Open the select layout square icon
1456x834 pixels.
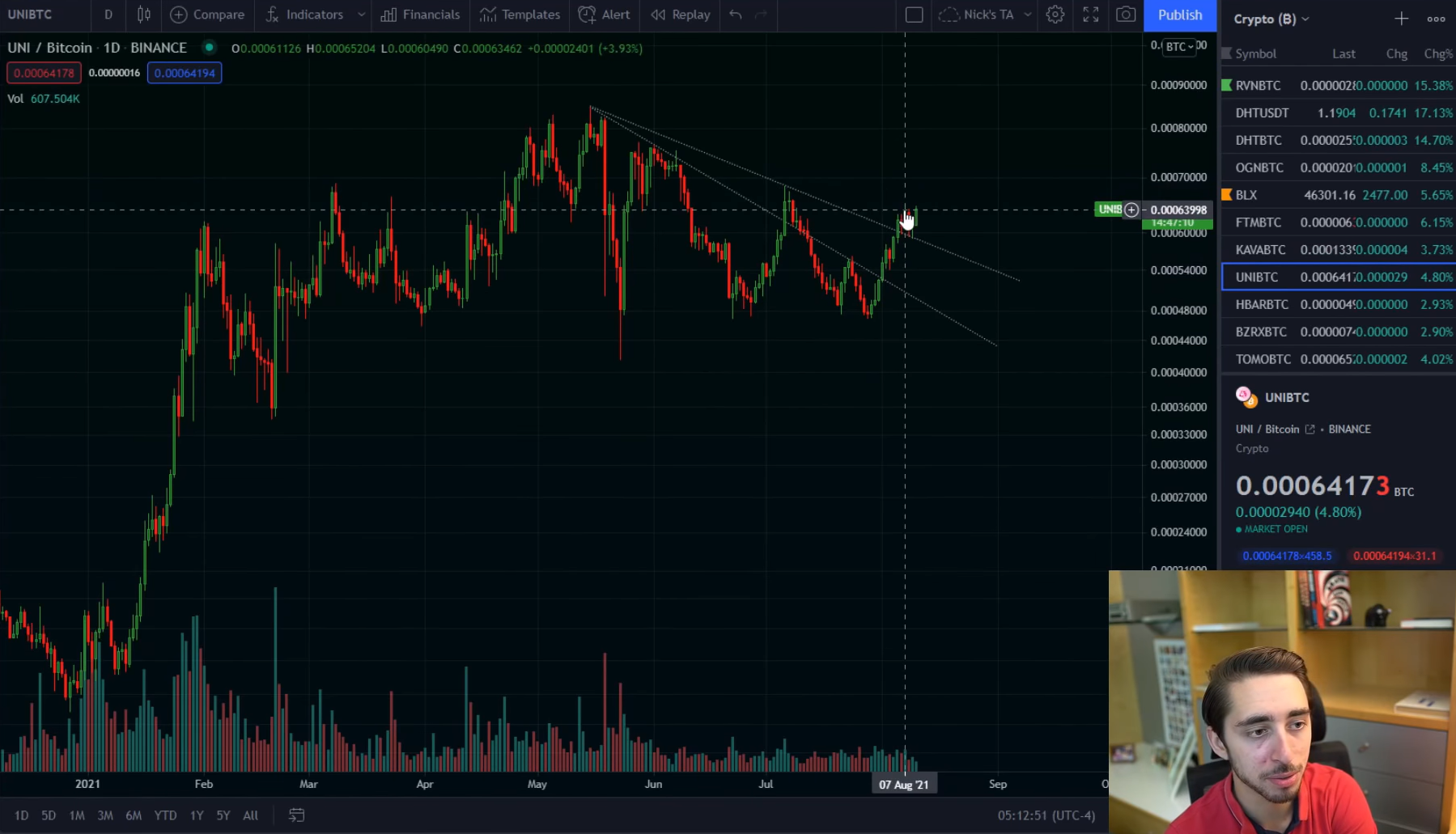tap(914, 15)
